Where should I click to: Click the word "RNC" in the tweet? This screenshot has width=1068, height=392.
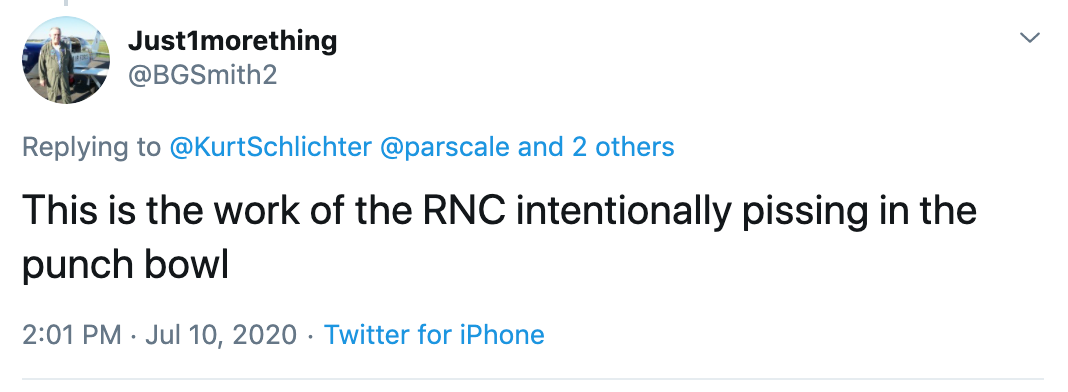(464, 210)
